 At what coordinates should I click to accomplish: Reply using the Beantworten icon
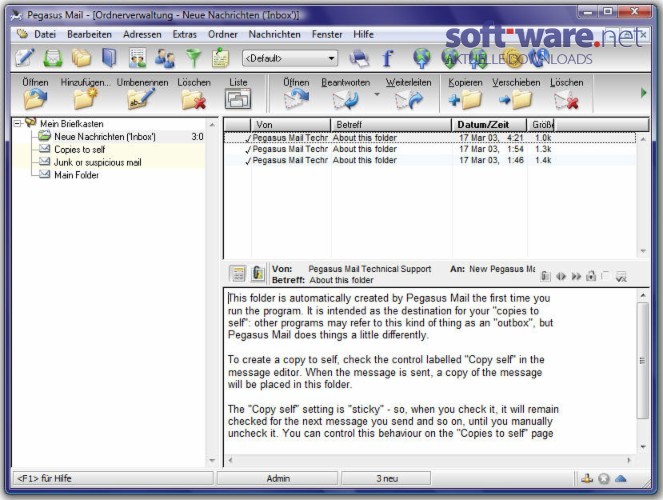point(345,100)
